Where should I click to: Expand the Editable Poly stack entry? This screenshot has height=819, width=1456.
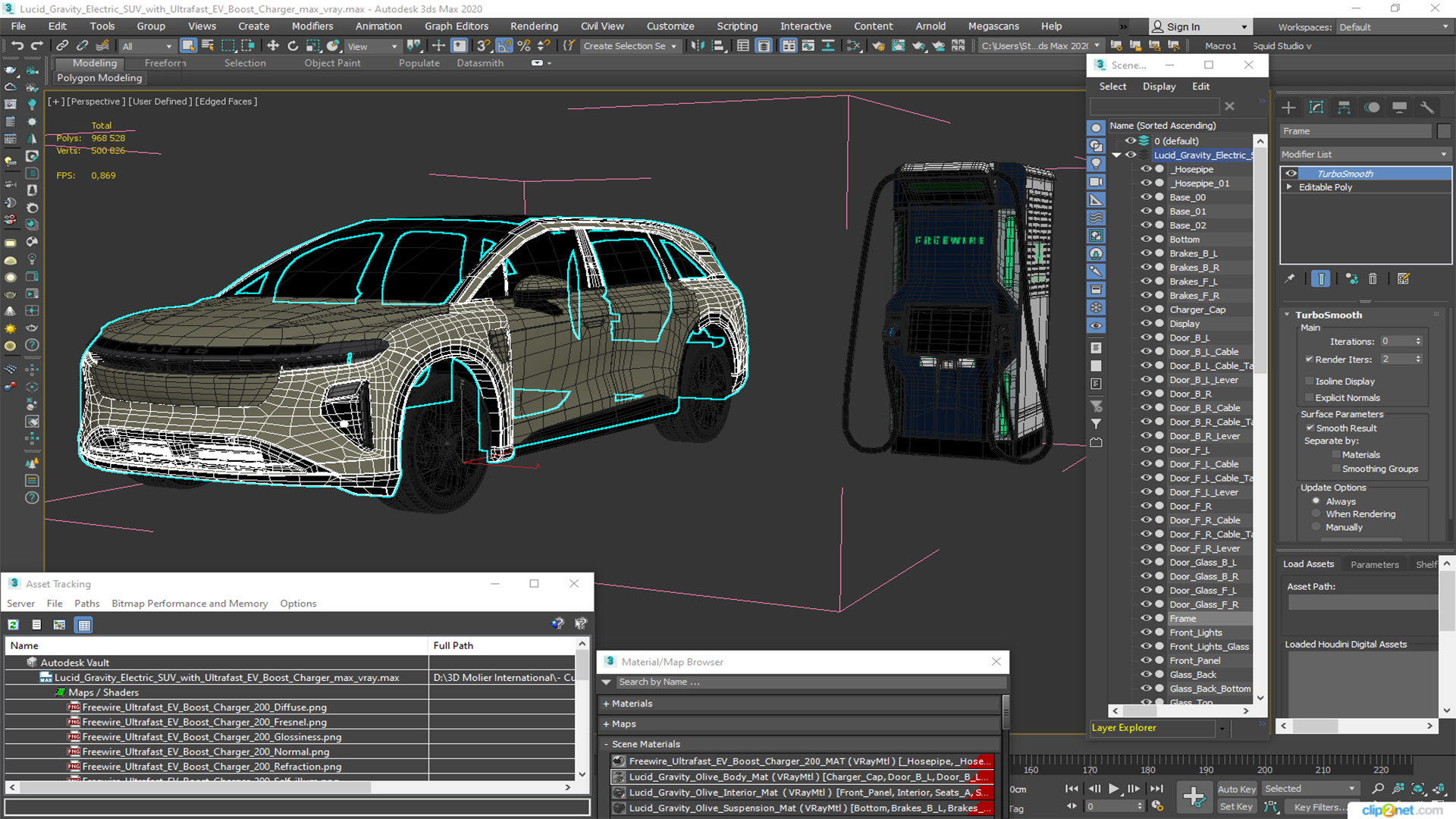coord(1288,187)
